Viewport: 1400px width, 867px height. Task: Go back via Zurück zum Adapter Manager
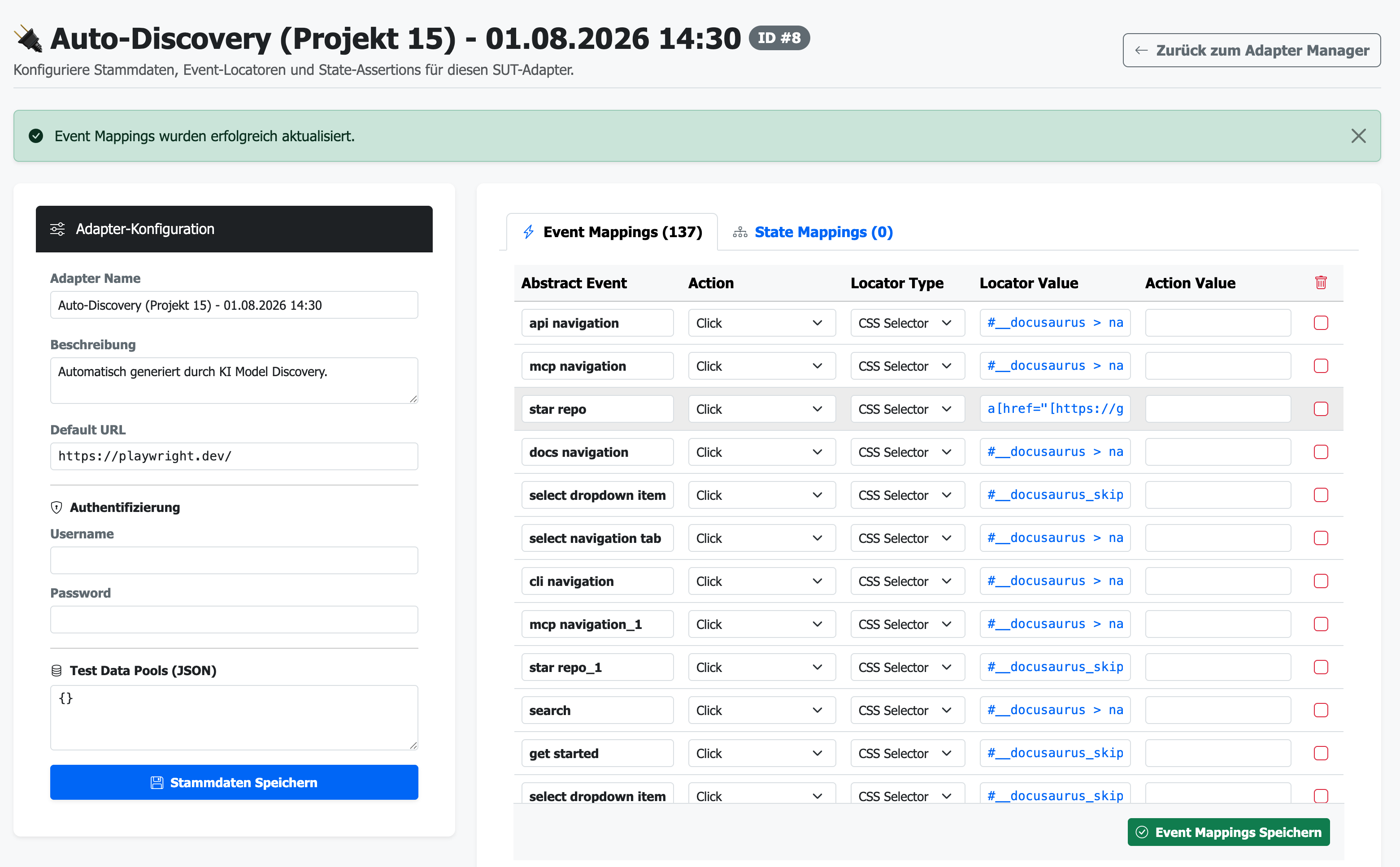[x=1252, y=51]
